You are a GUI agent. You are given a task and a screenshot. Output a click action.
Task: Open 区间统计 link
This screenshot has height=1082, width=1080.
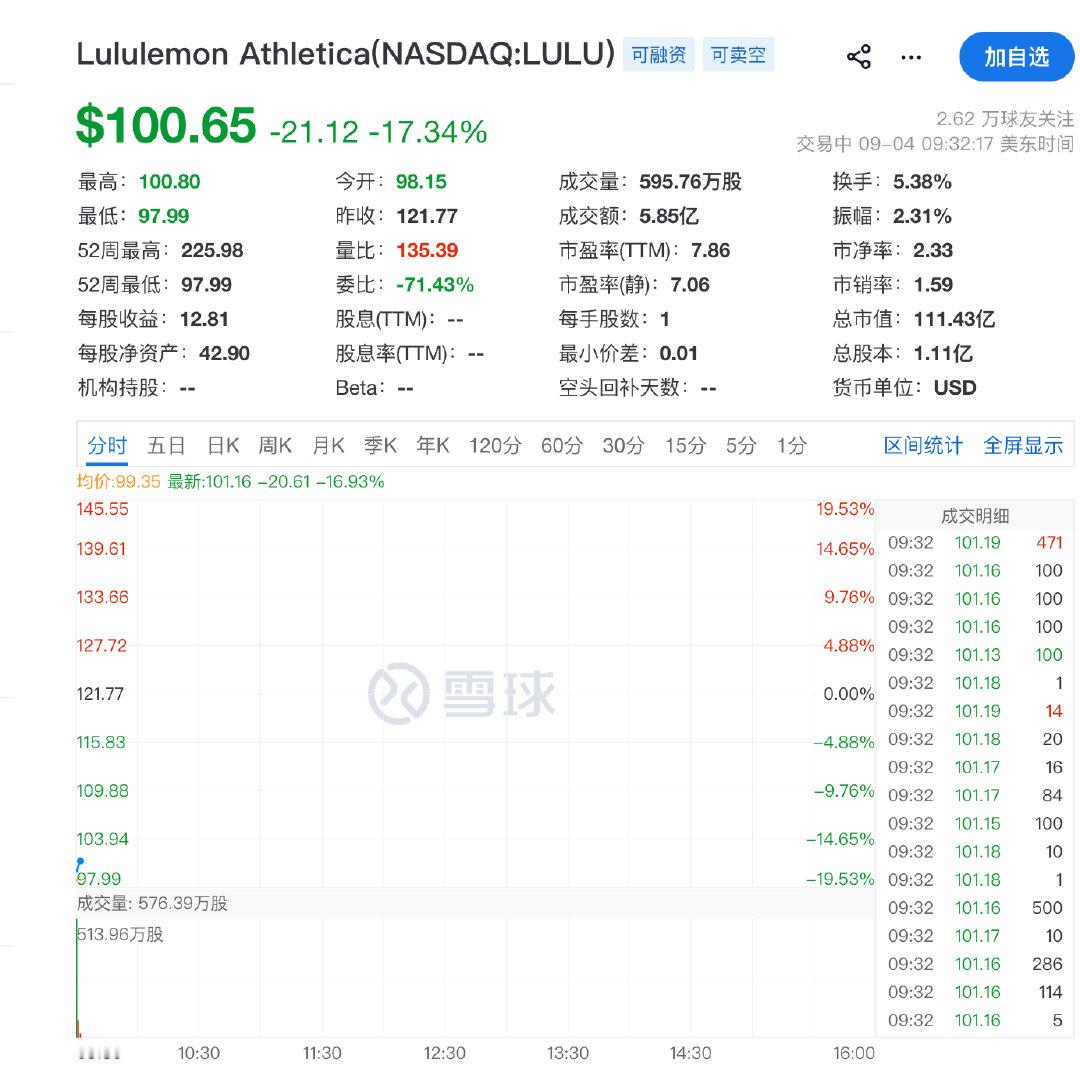(x=923, y=445)
